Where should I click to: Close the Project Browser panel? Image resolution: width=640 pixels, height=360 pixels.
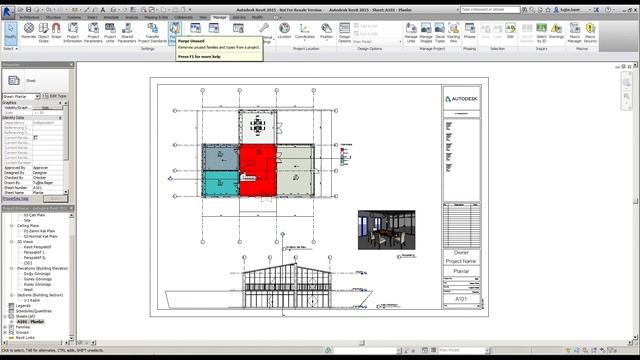(71, 209)
